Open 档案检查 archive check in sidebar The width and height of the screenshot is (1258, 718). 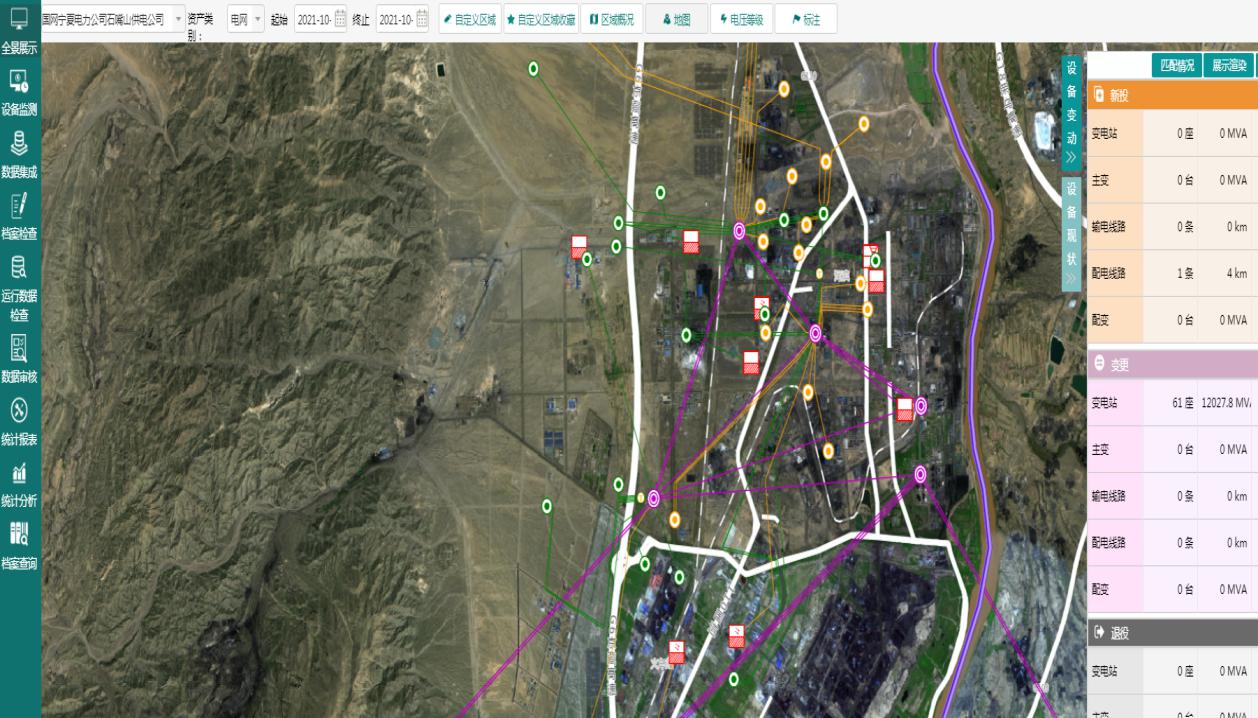19,217
